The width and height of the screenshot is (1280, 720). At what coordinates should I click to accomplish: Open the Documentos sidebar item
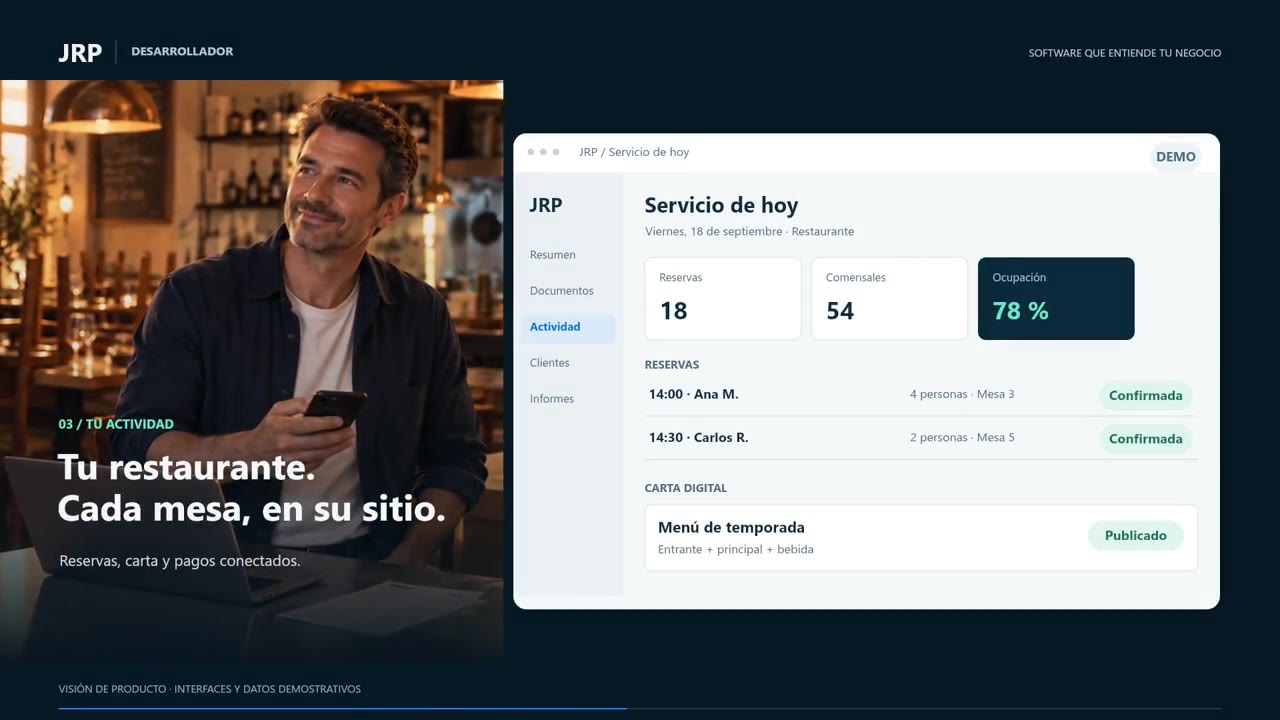562,291
